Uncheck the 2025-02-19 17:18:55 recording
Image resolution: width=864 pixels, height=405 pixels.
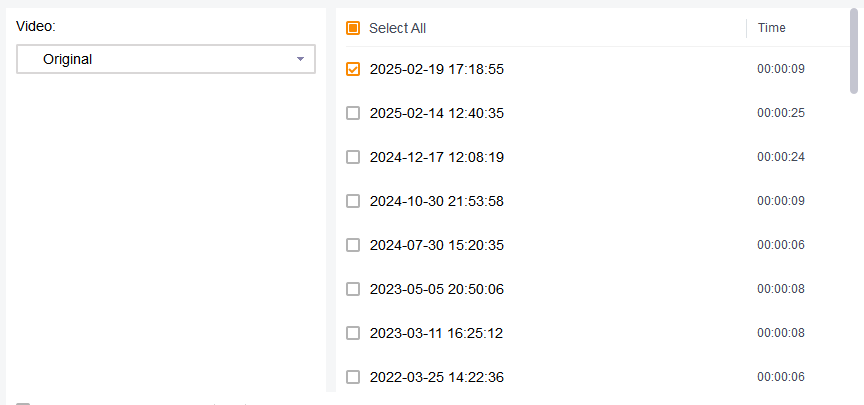pos(353,69)
